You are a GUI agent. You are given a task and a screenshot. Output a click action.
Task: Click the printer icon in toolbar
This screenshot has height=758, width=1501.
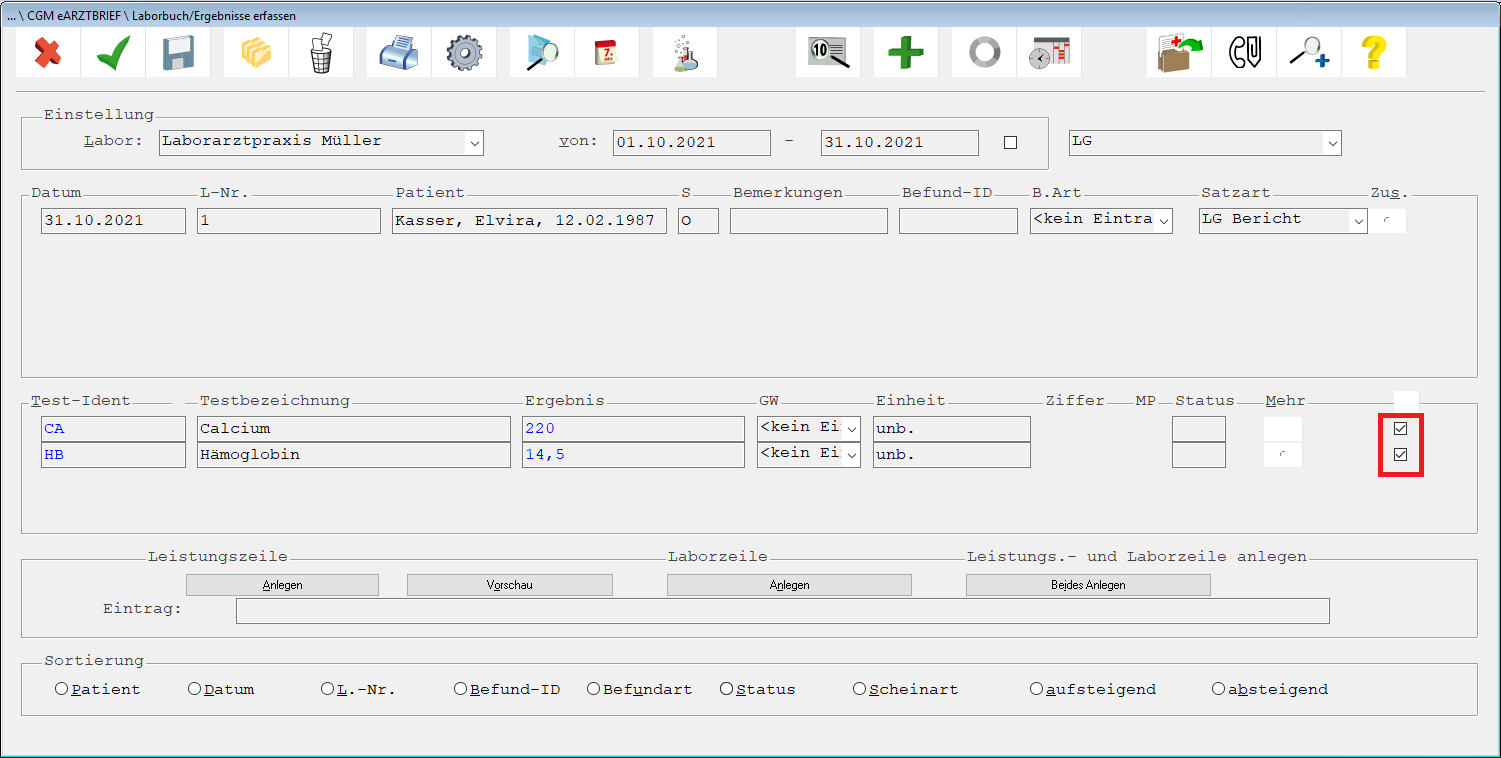point(399,52)
